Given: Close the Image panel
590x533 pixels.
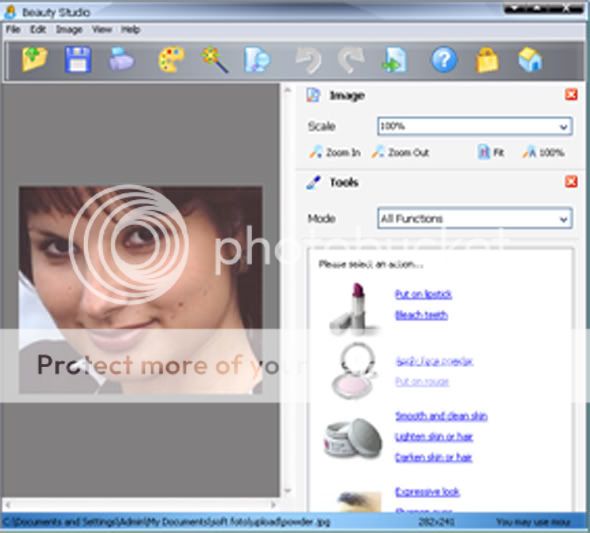Looking at the screenshot, I should coord(571,94).
